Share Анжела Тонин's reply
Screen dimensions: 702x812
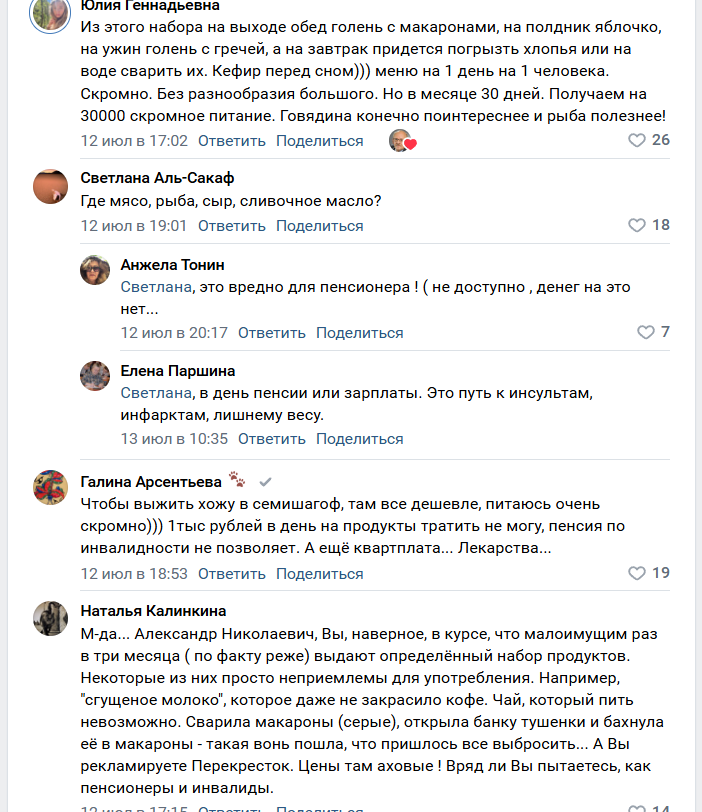point(359,333)
